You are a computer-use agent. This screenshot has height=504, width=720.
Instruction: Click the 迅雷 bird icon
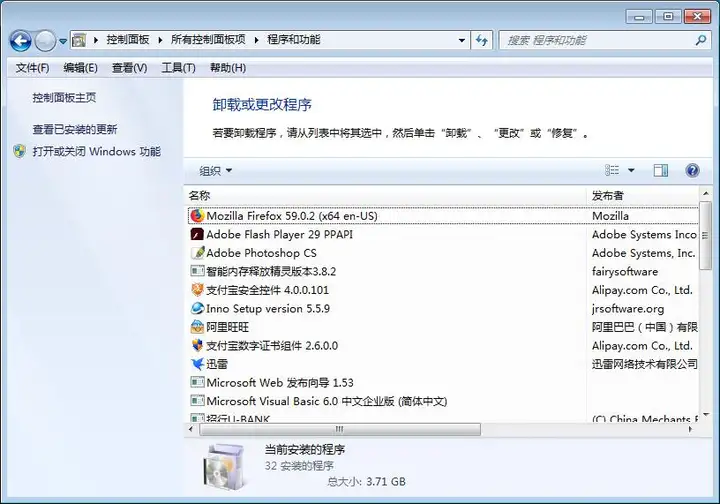[197, 364]
